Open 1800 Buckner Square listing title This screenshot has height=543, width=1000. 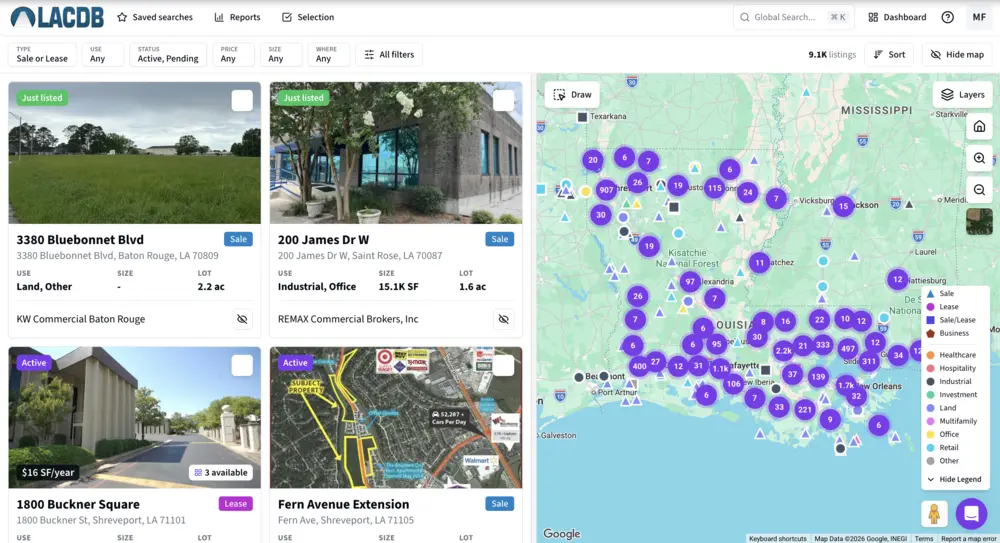coord(78,504)
